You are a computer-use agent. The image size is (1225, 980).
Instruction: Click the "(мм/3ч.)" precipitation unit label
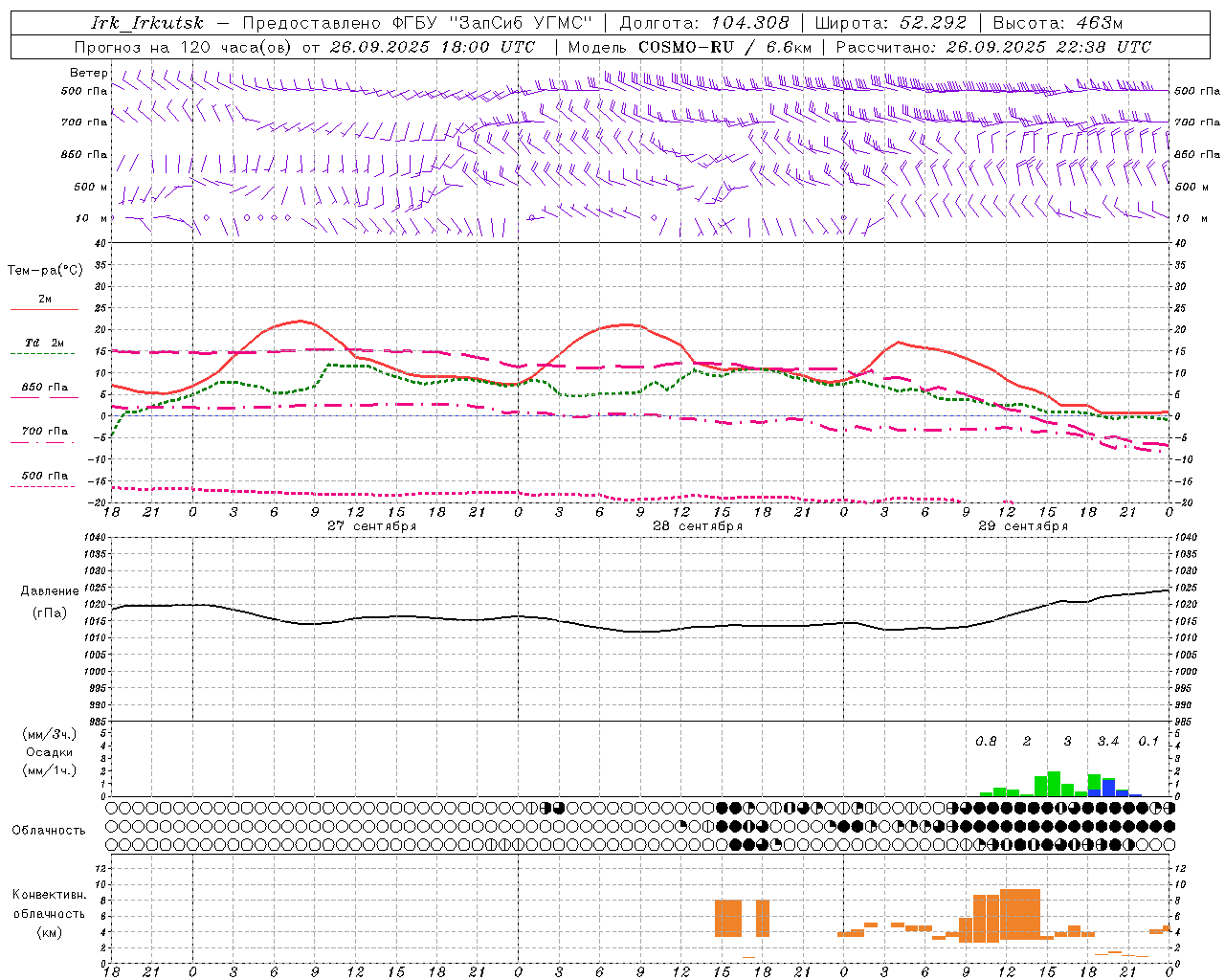click(x=50, y=734)
